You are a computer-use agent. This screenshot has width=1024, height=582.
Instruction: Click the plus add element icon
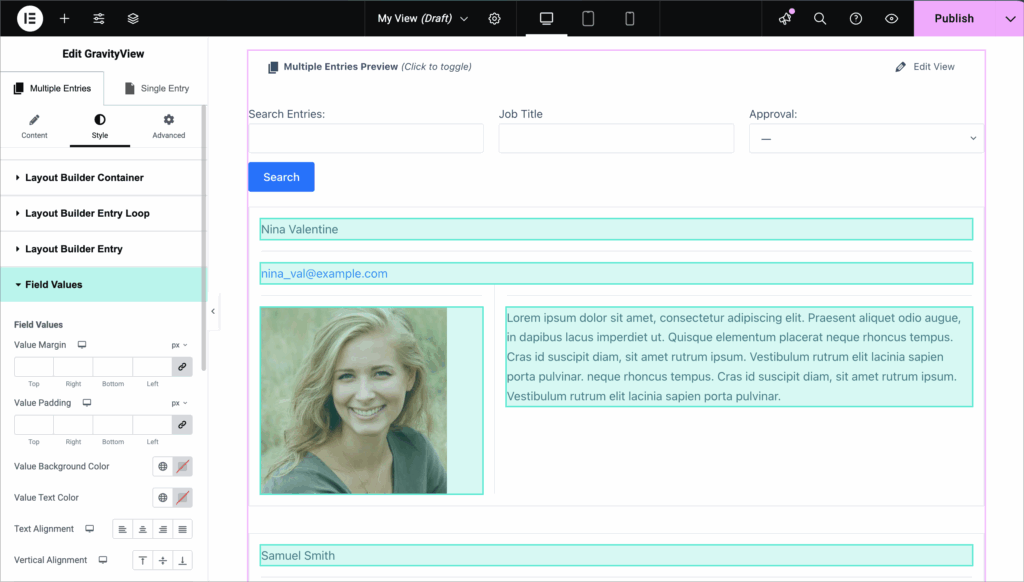(x=64, y=18)
